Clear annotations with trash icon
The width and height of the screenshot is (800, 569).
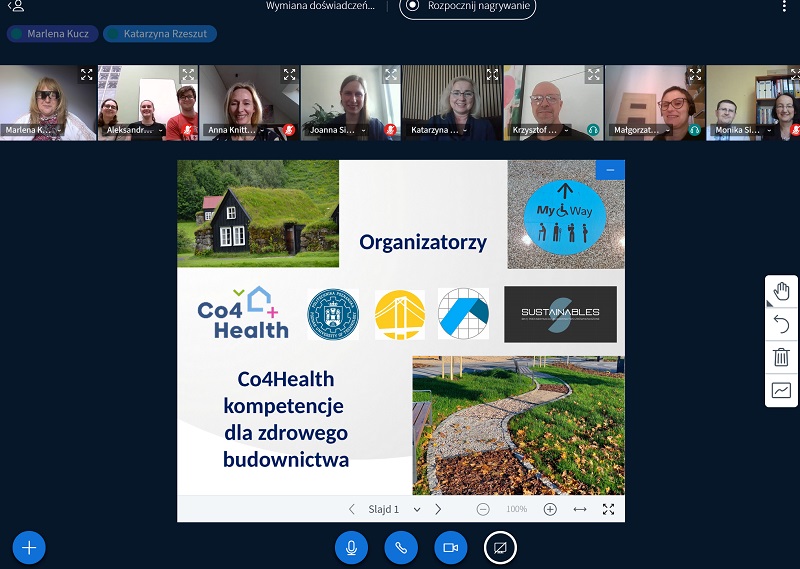pyautogui.click(x=781, y=357)
